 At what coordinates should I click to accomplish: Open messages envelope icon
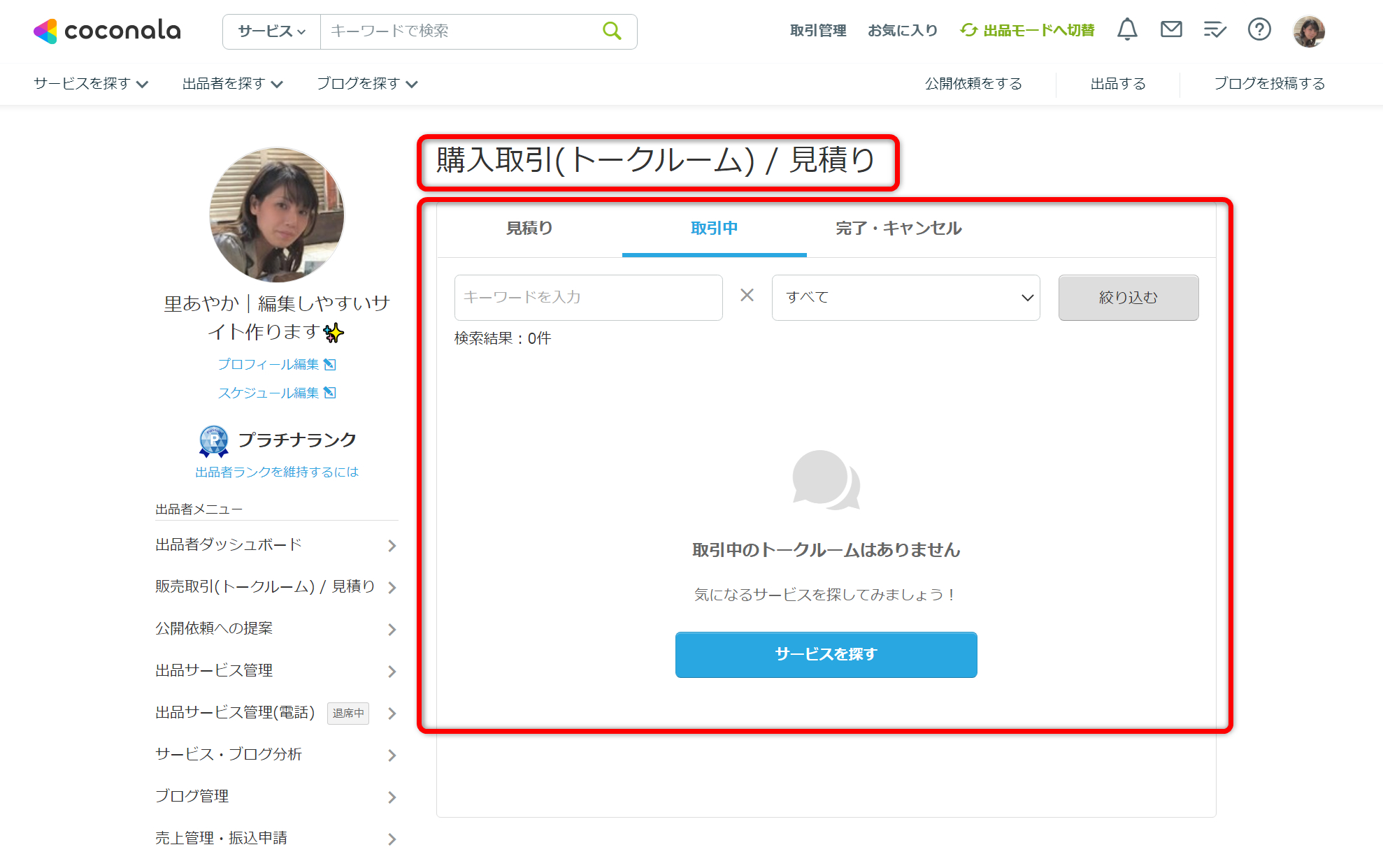[1171, 29]
